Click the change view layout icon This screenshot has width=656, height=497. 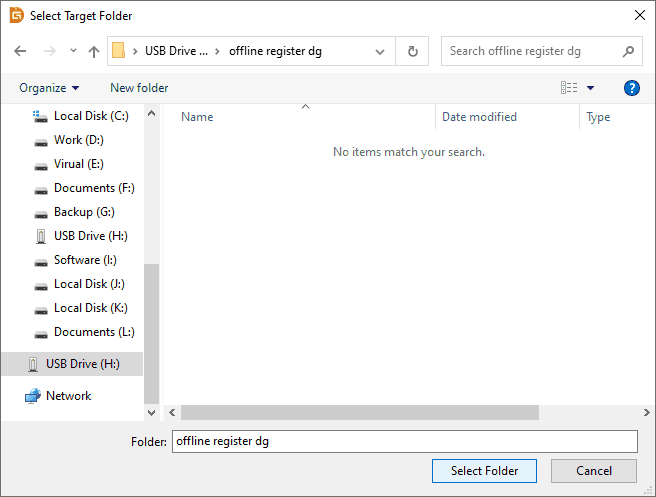569,88
